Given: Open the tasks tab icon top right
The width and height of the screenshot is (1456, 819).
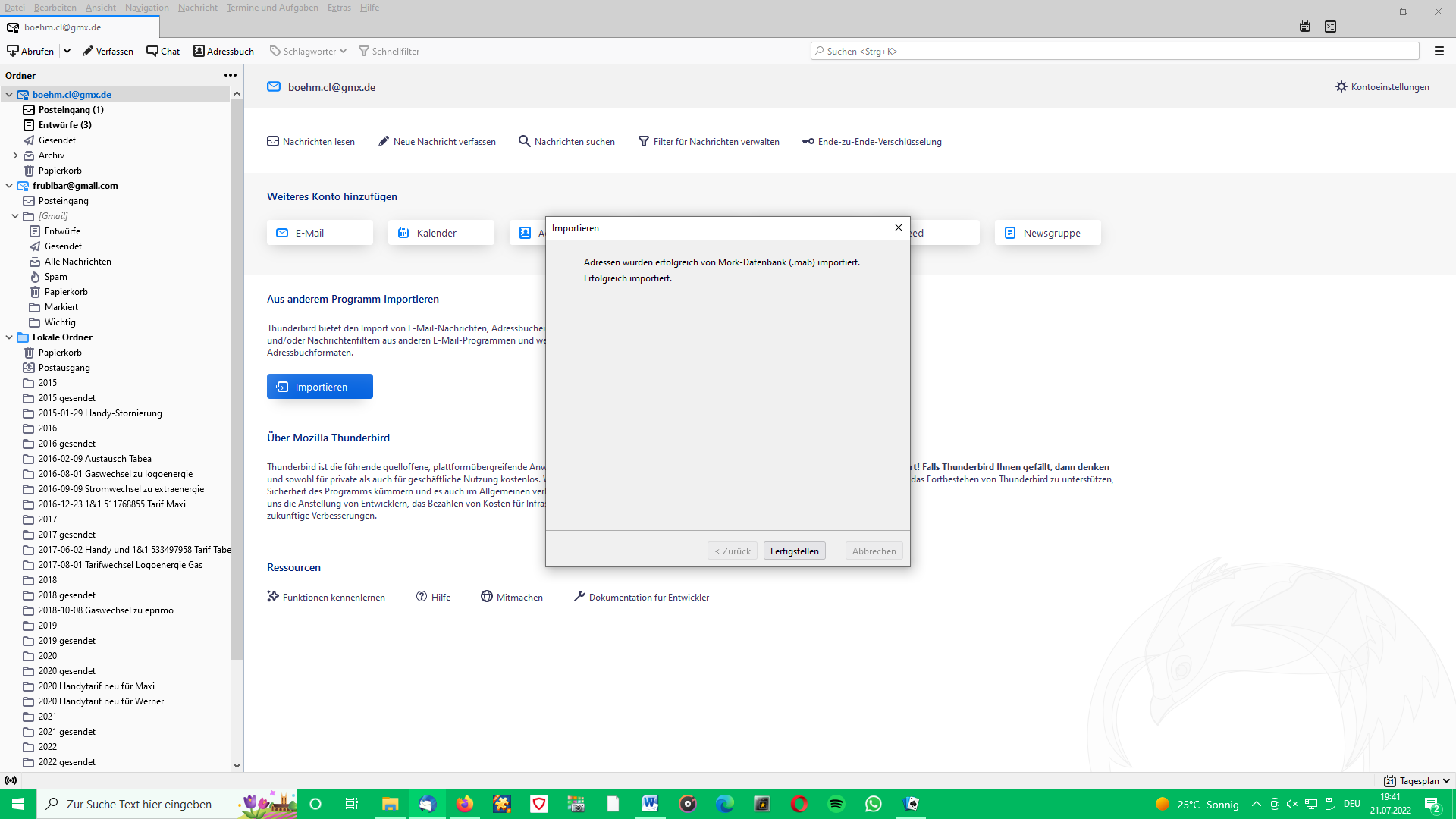Looking at the screenshot, I should (1330, 27).
